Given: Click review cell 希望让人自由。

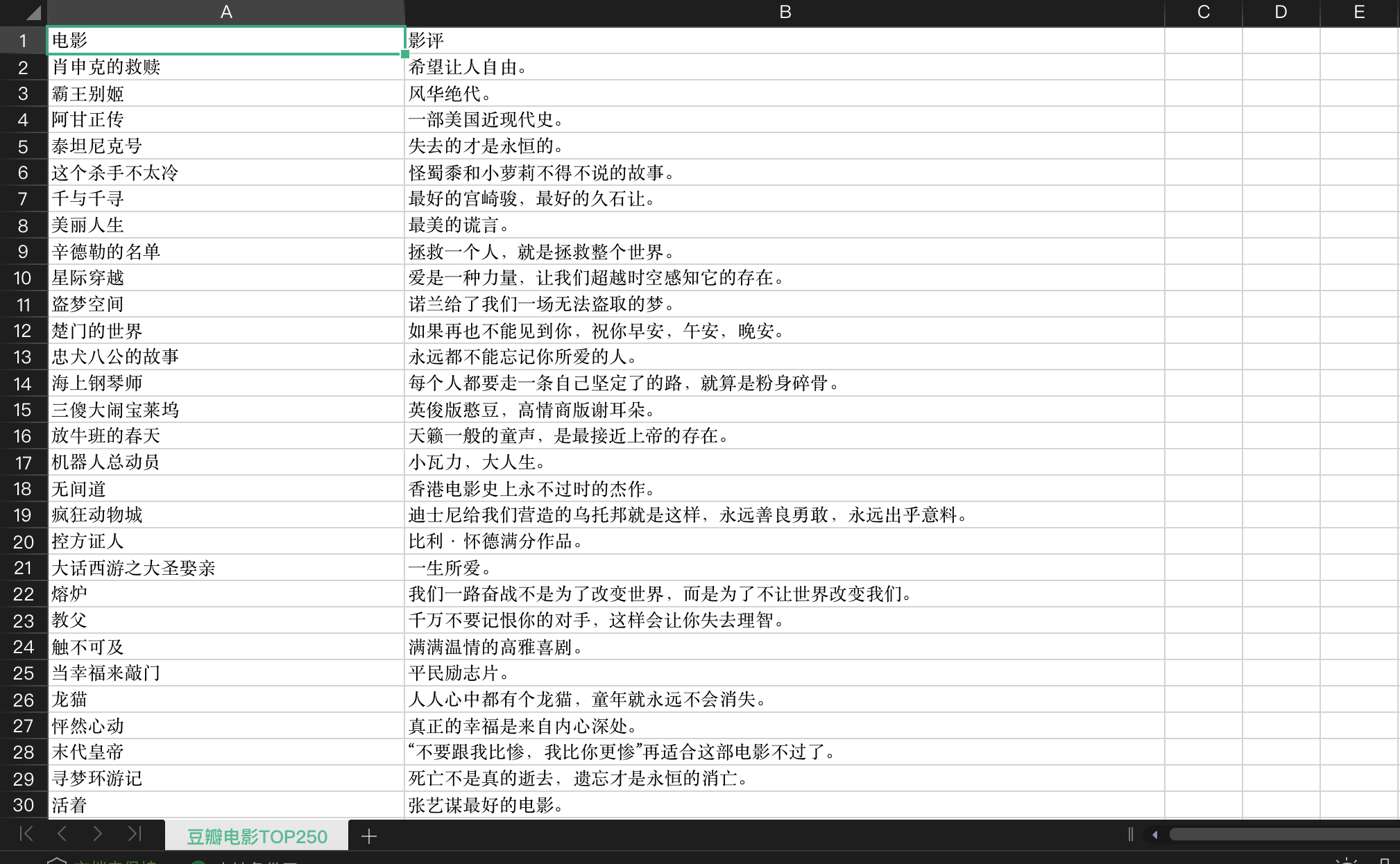Looking at the screenshot, I should [785, 67].
